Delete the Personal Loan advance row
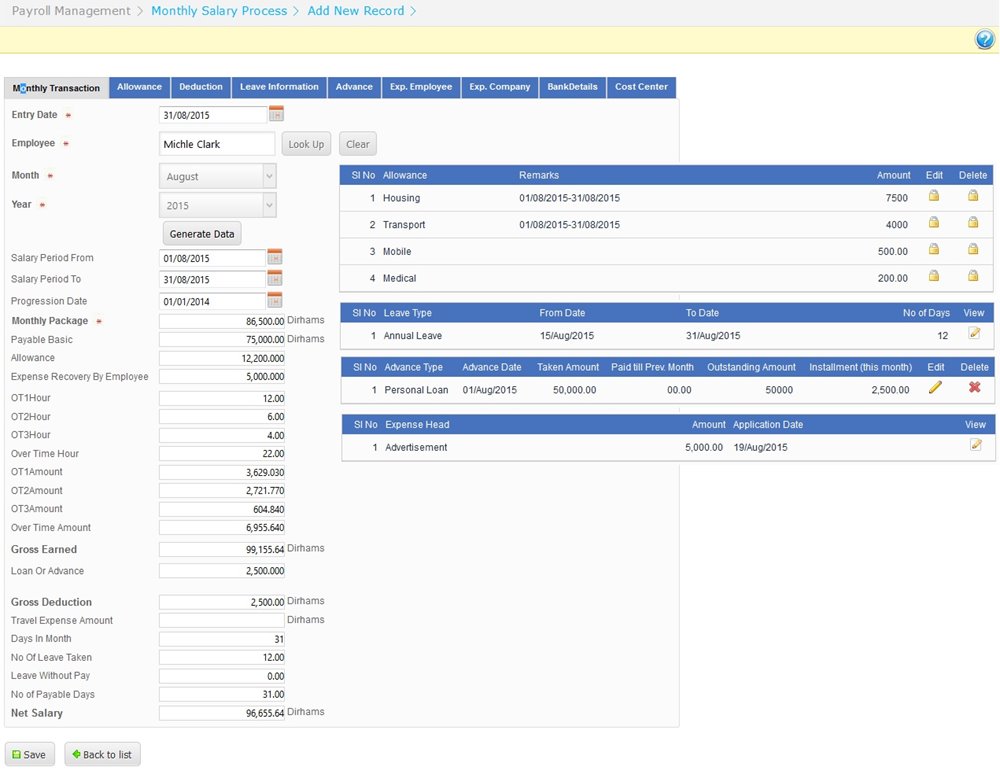 point(974,387)
